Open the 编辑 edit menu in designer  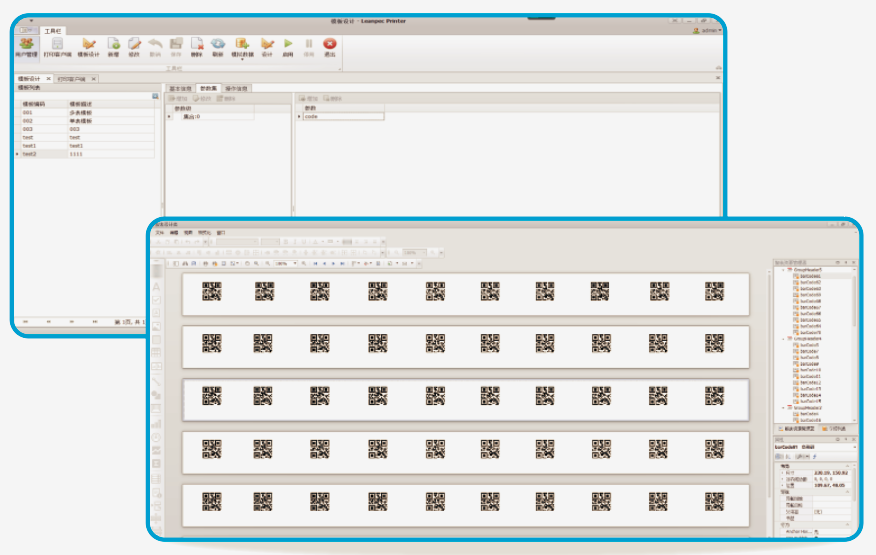pyautogui.click(x=174, y=233)
